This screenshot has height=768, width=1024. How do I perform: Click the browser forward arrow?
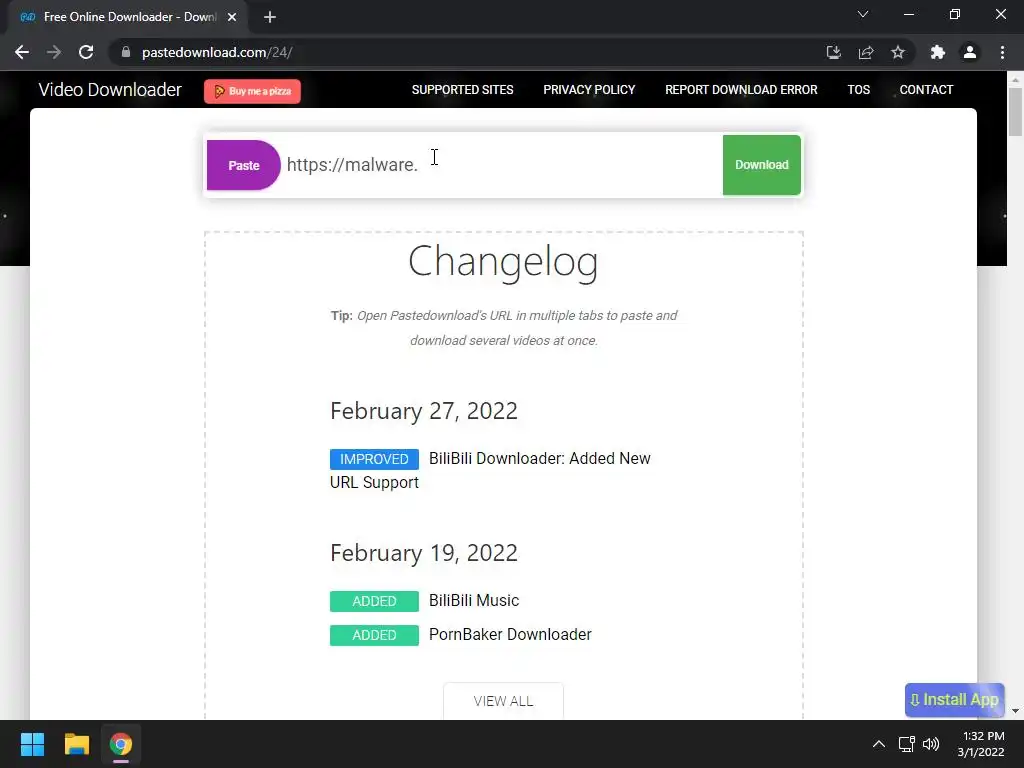click(x=54, y=52)
